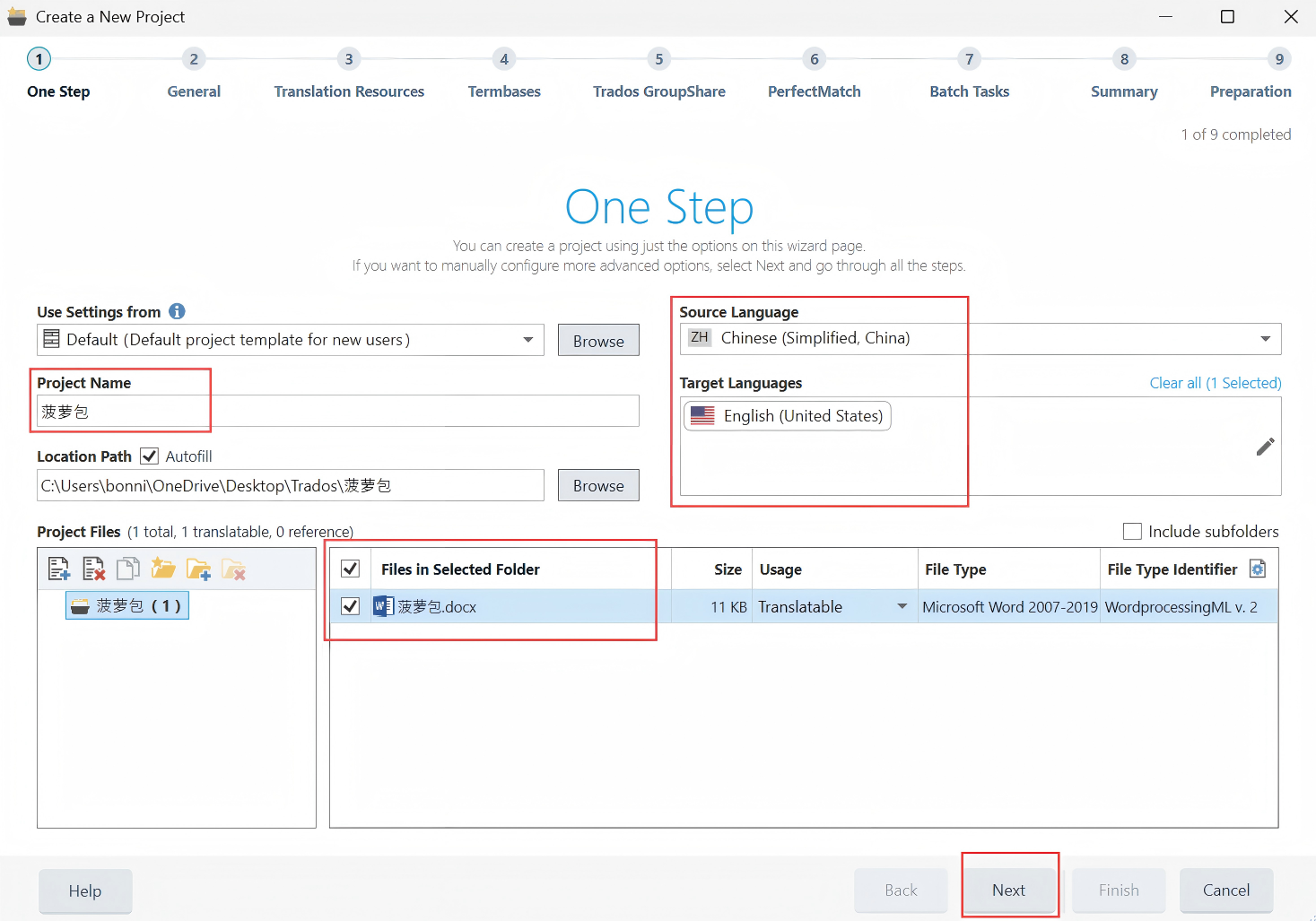Click the Clear all (1 Selected) link

point(1216,383)
